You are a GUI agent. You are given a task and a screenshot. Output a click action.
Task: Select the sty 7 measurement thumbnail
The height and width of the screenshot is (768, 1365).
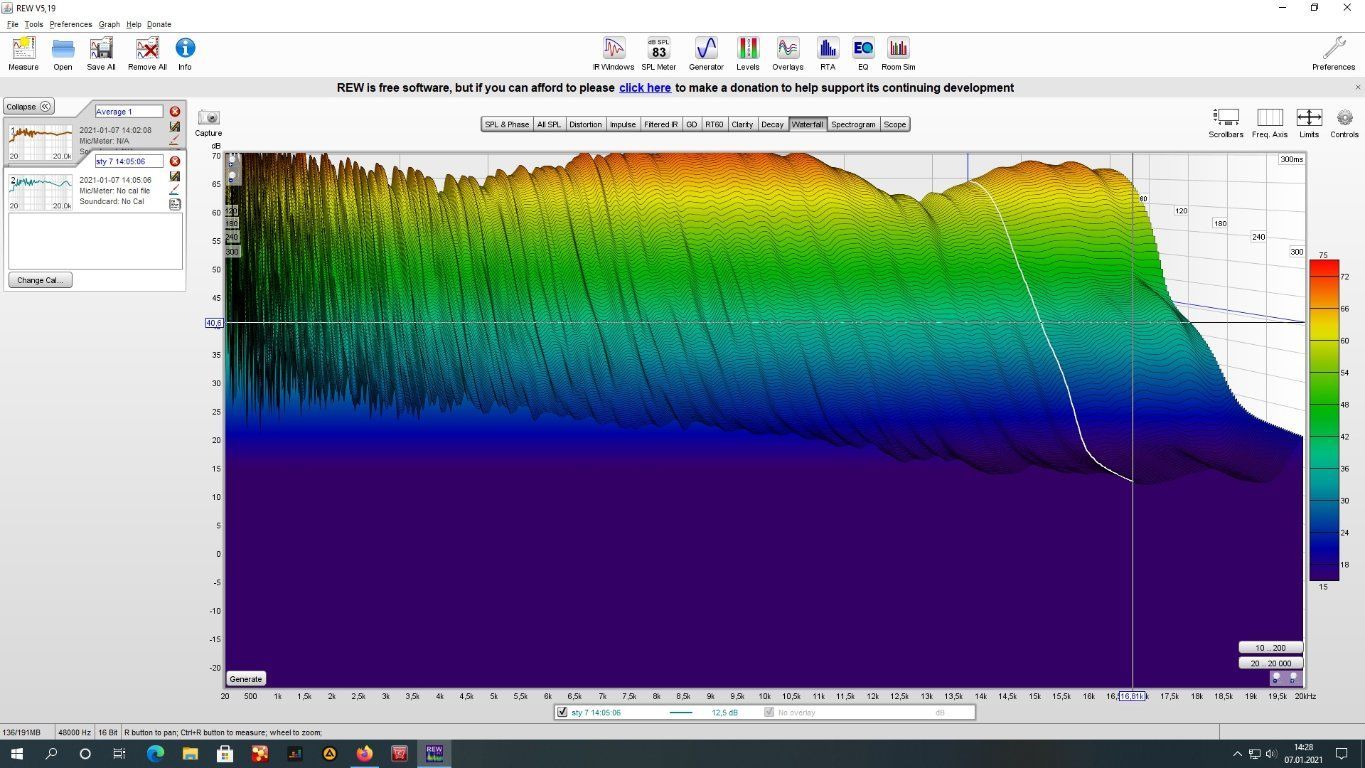[41, 192]
